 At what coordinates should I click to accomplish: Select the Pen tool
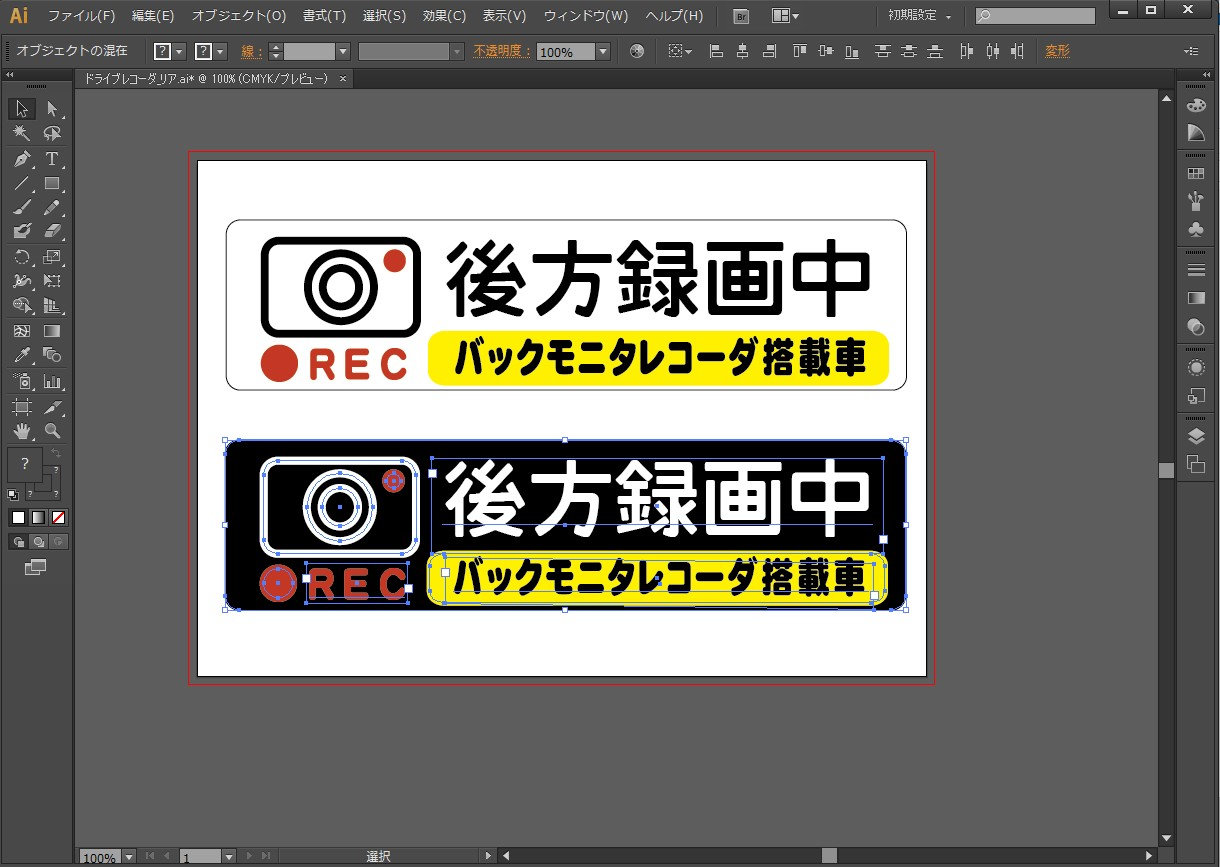click(22, 159)
